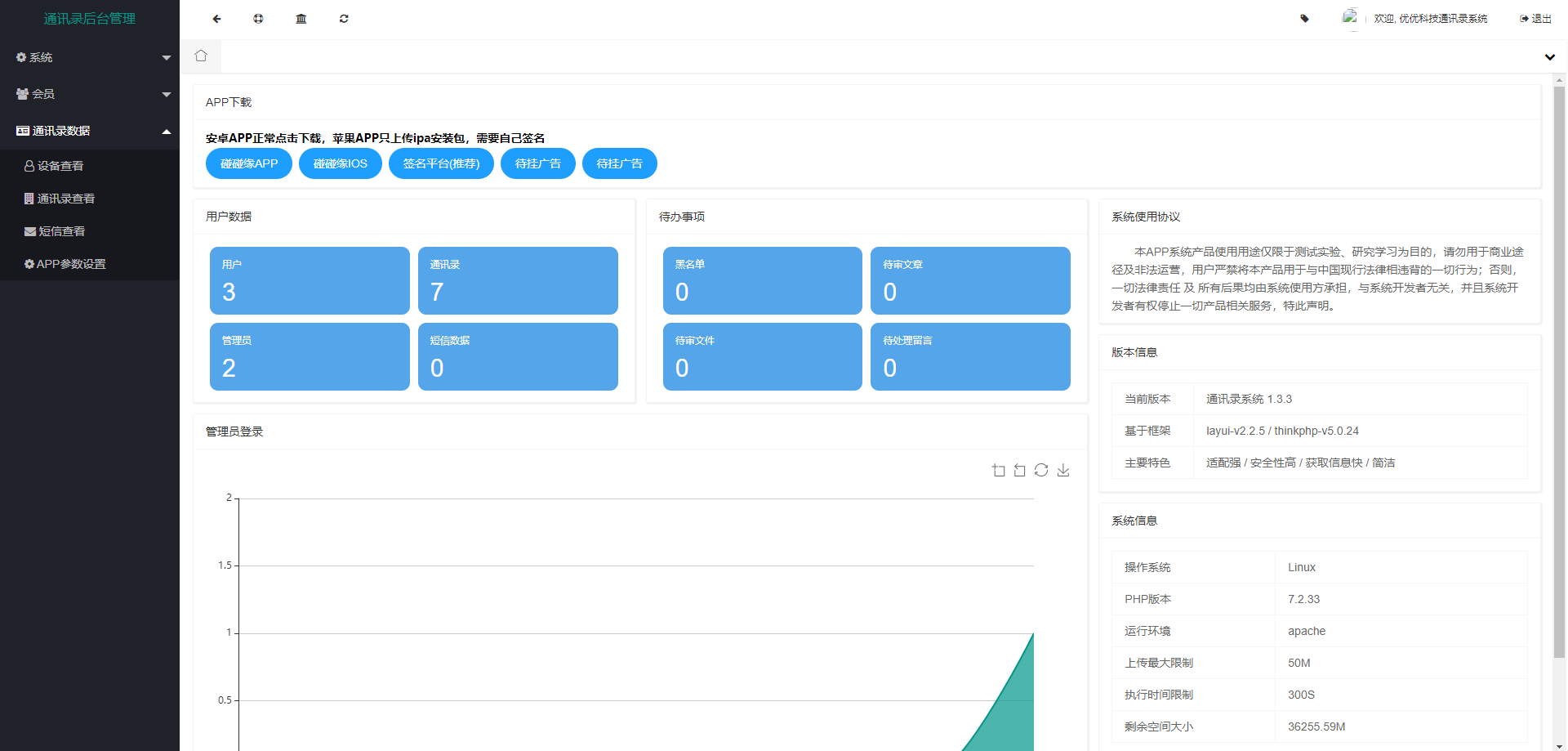Go to APP参数设置 settings page

click(71, 264)
